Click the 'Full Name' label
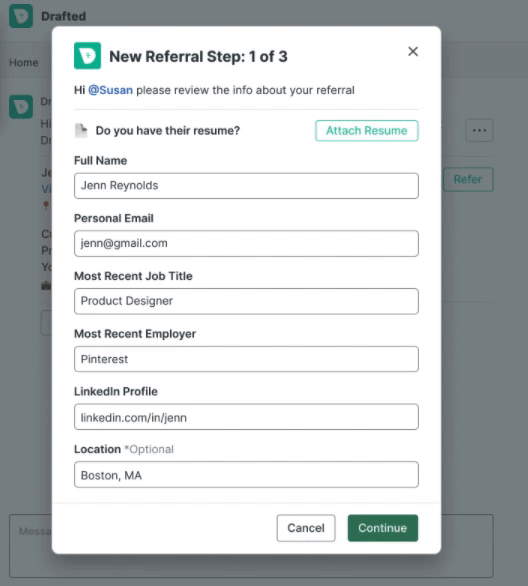528x586 pixels. pos(101,160)
